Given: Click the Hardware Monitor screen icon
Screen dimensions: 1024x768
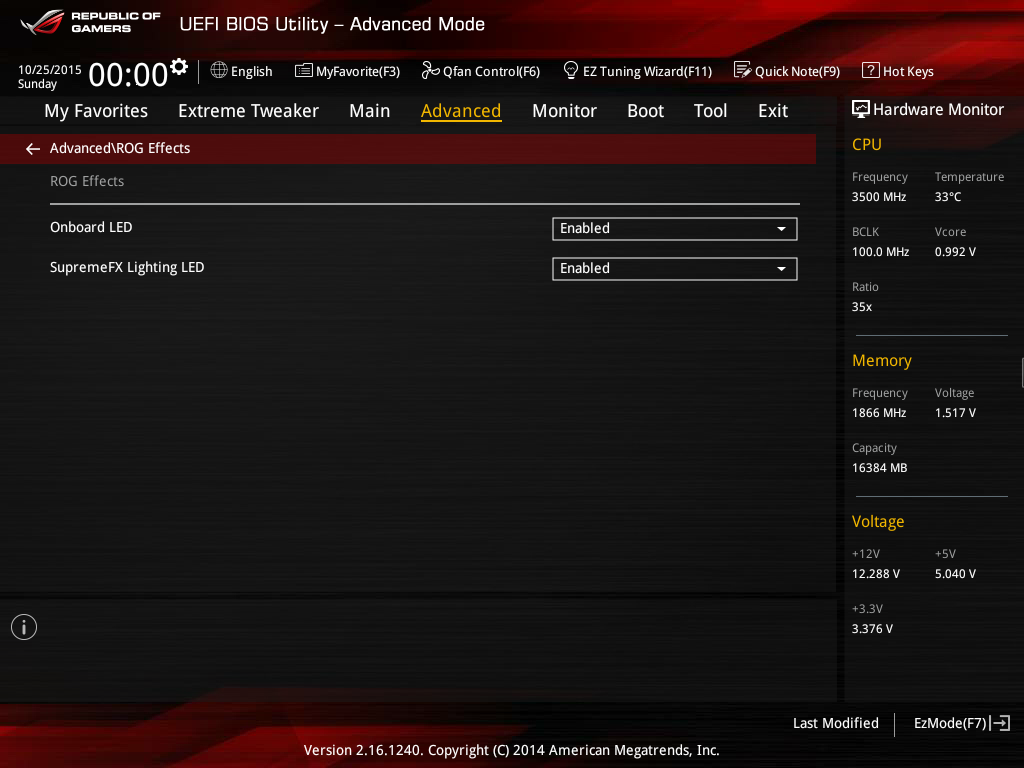Looking at the screenshot, I should coord(861,109).
